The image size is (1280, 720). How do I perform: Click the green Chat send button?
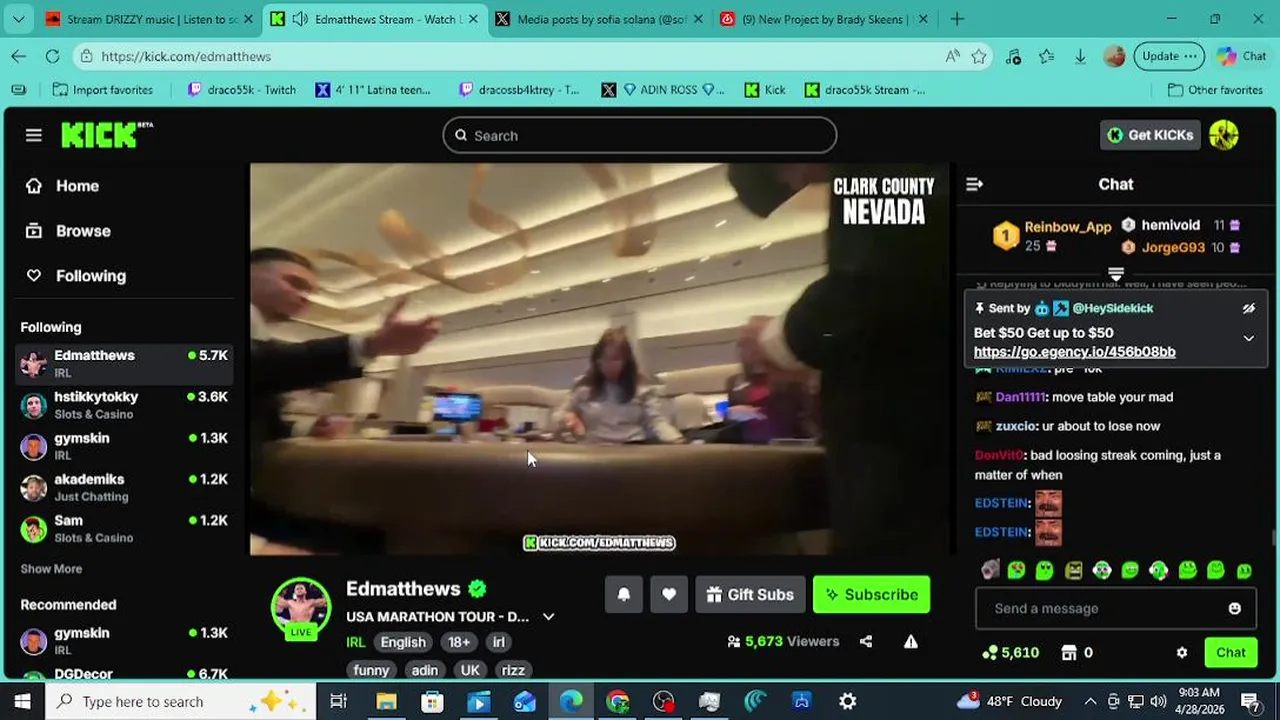[x=1230, y=652]
